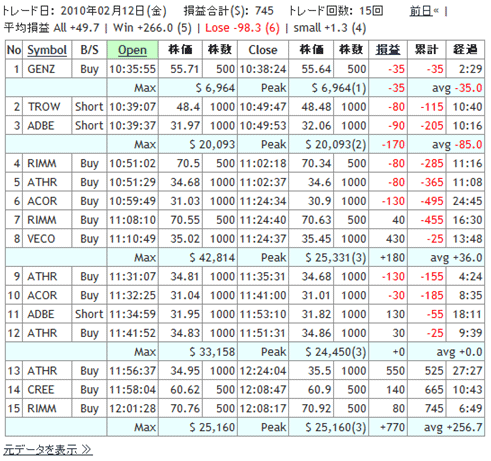Select RIMM symbol in row 7
This screenshot has height=461, width=491.
pyautogui.click(x=42, y=220)
